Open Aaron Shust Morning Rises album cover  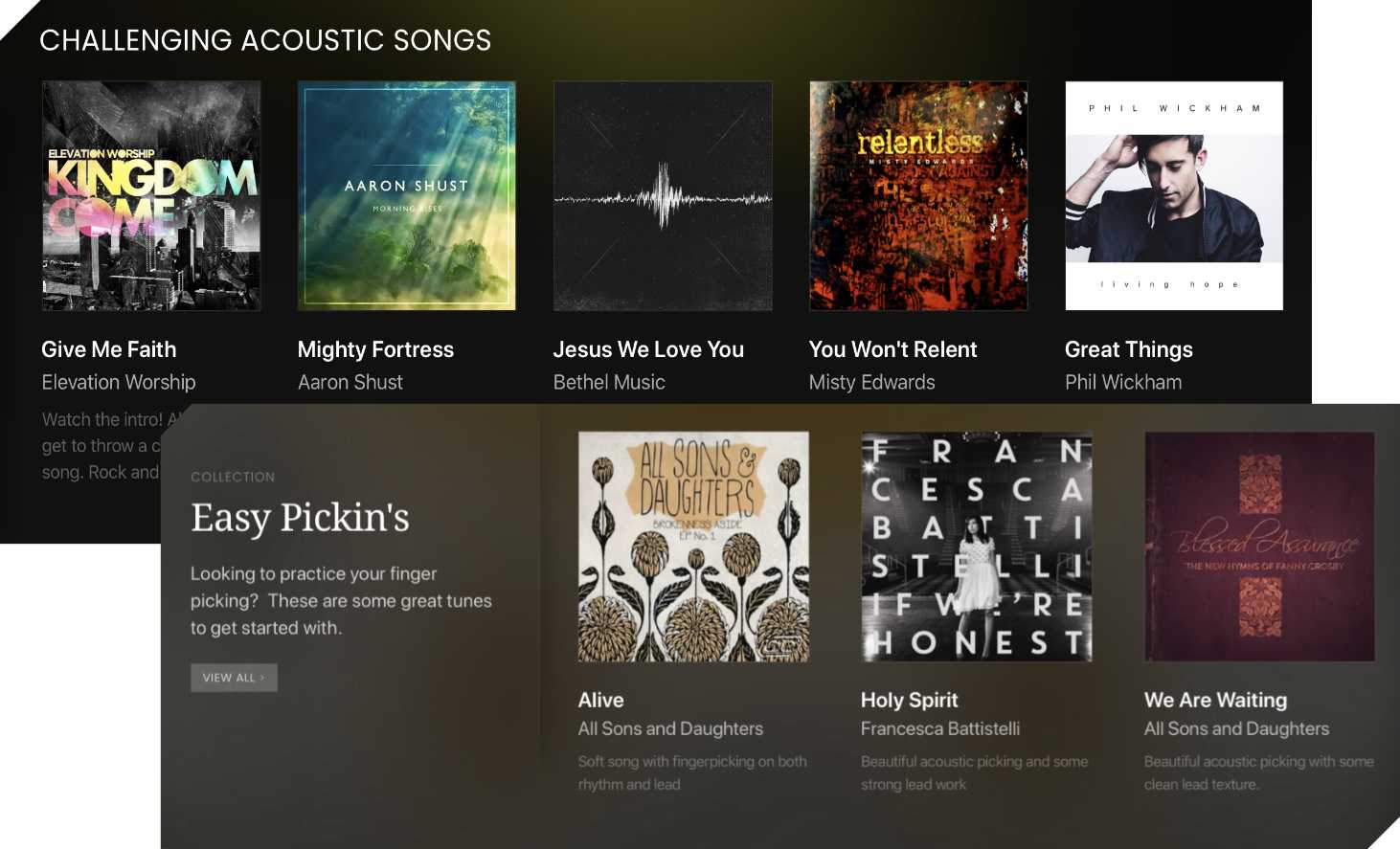click(407, 195)
